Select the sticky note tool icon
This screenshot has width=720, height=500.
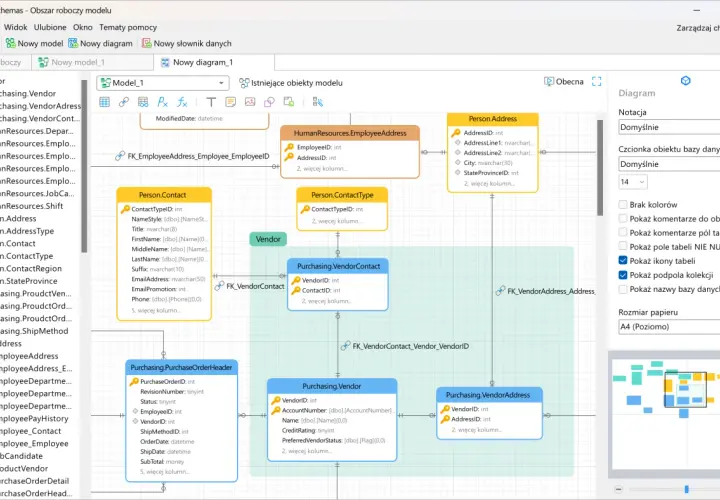[231, 102]
